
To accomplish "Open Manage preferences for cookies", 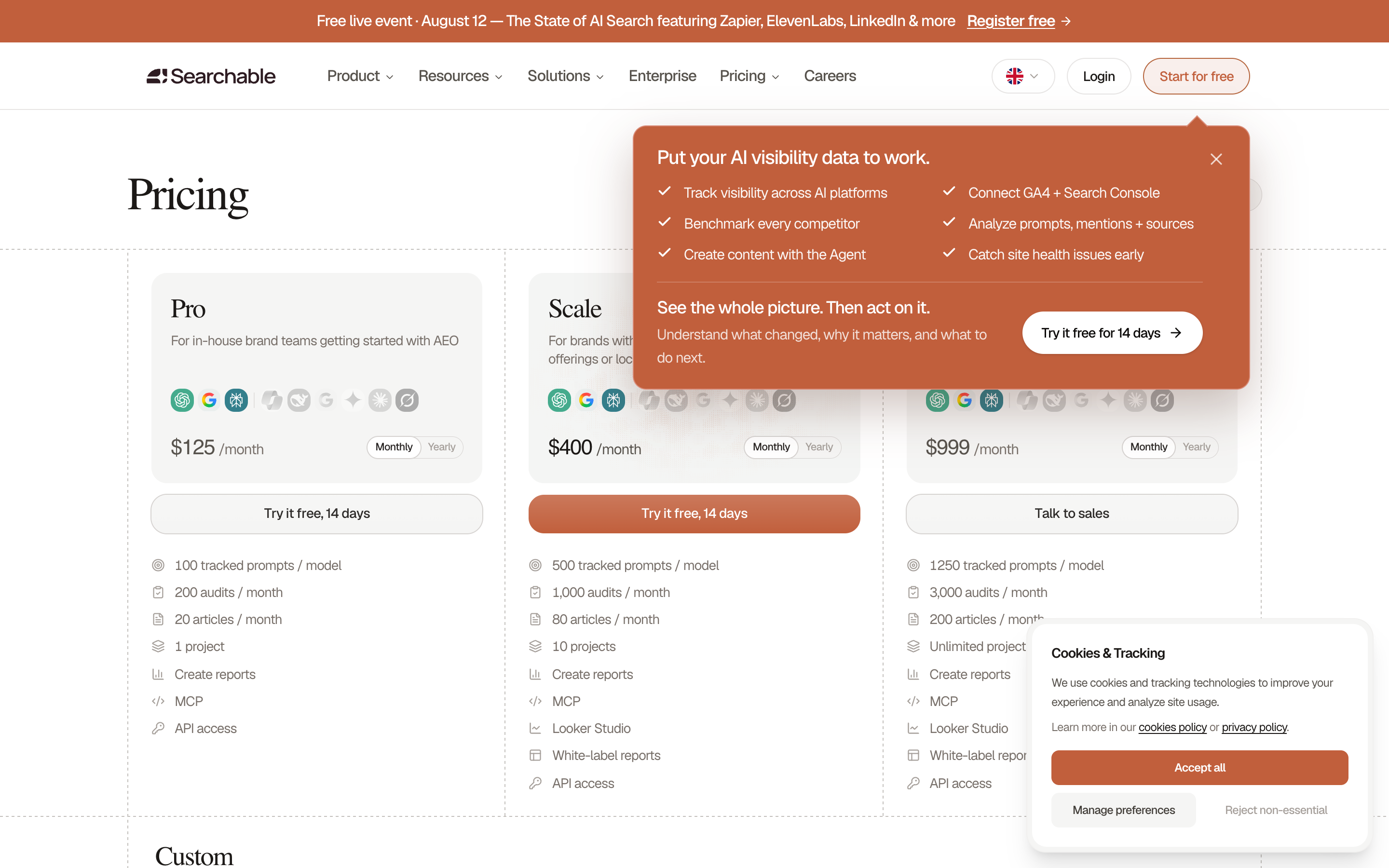I will (x=1124, y=810).
